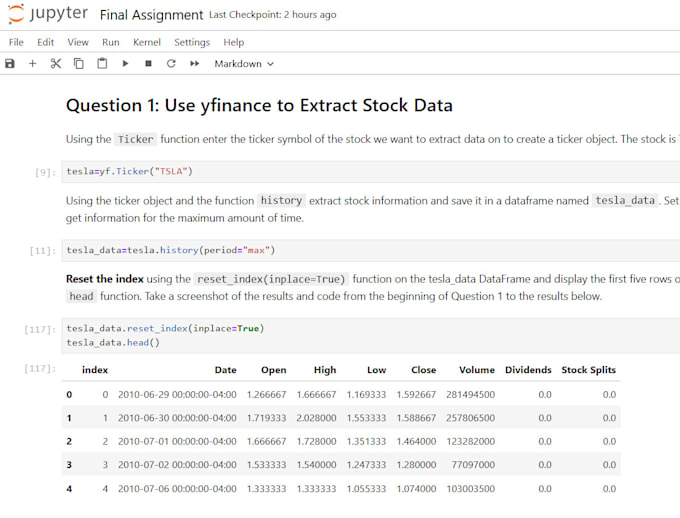The width and height of the screenshot is (680, 518).
Task: Restart the kernel with circular arrow icon
Action: coord(171,64)
